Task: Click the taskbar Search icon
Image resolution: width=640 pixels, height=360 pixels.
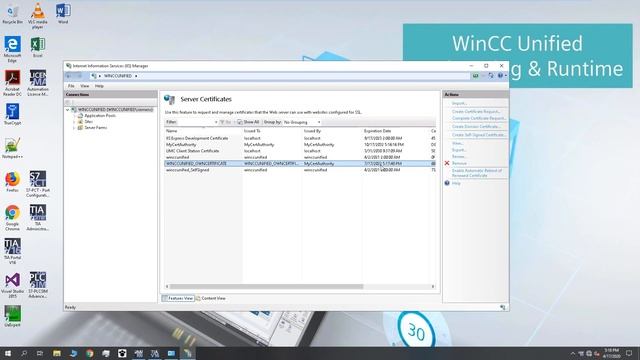Action: click(24, 353)
